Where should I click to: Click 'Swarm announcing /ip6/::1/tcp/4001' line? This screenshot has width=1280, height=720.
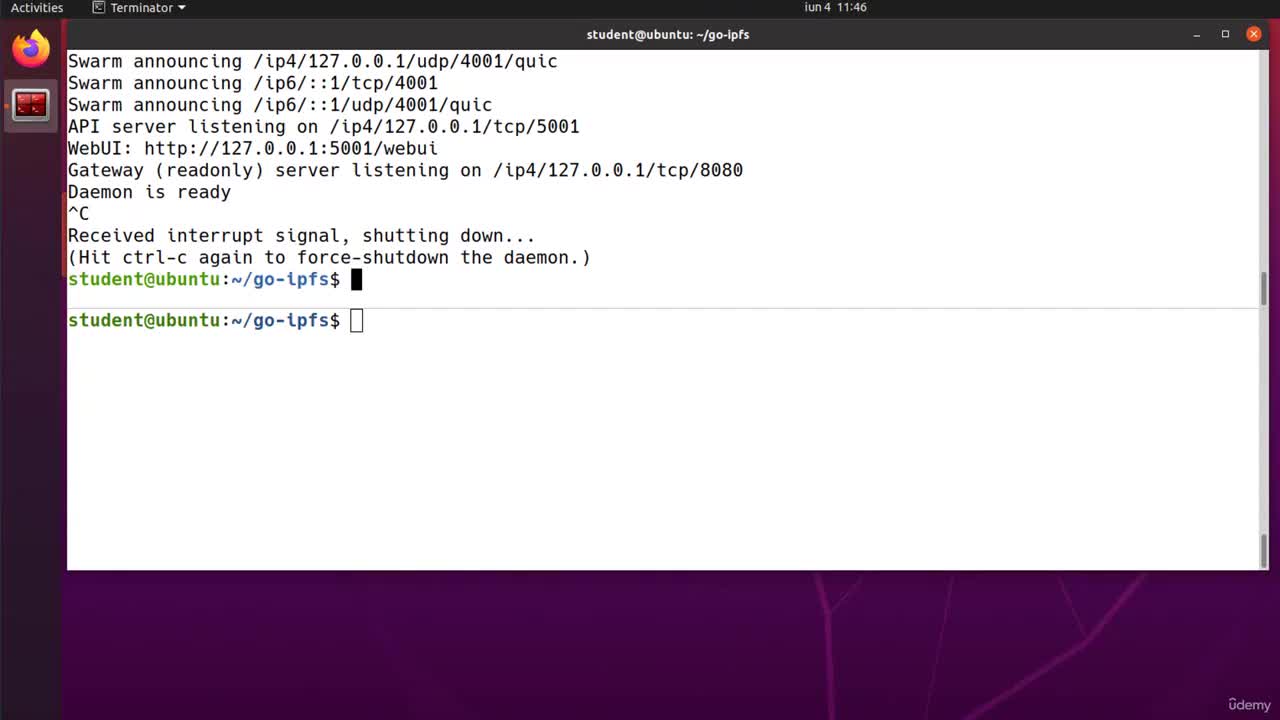(253, 83)
